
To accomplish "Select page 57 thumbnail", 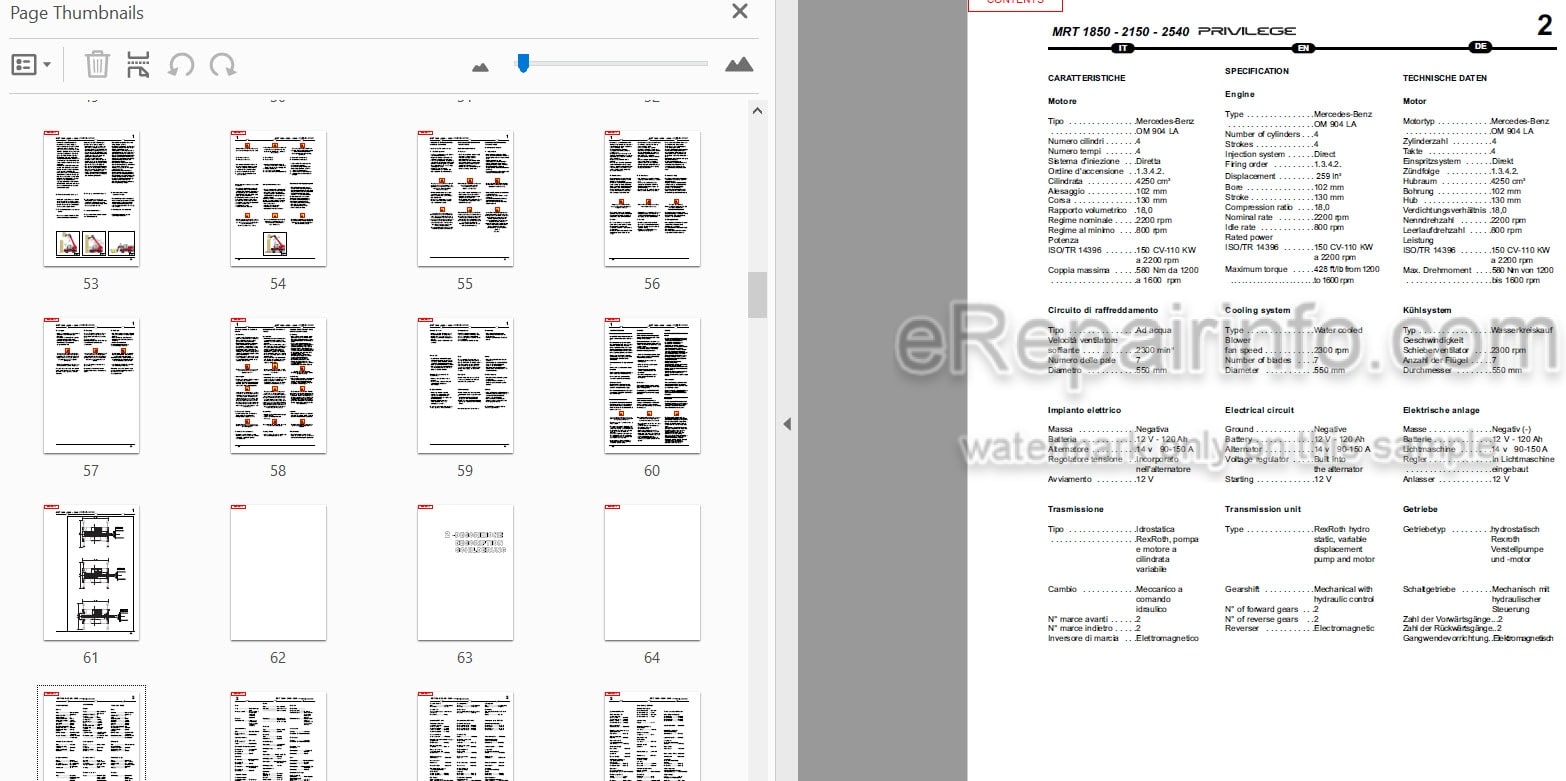I will (x=91, y=385).
